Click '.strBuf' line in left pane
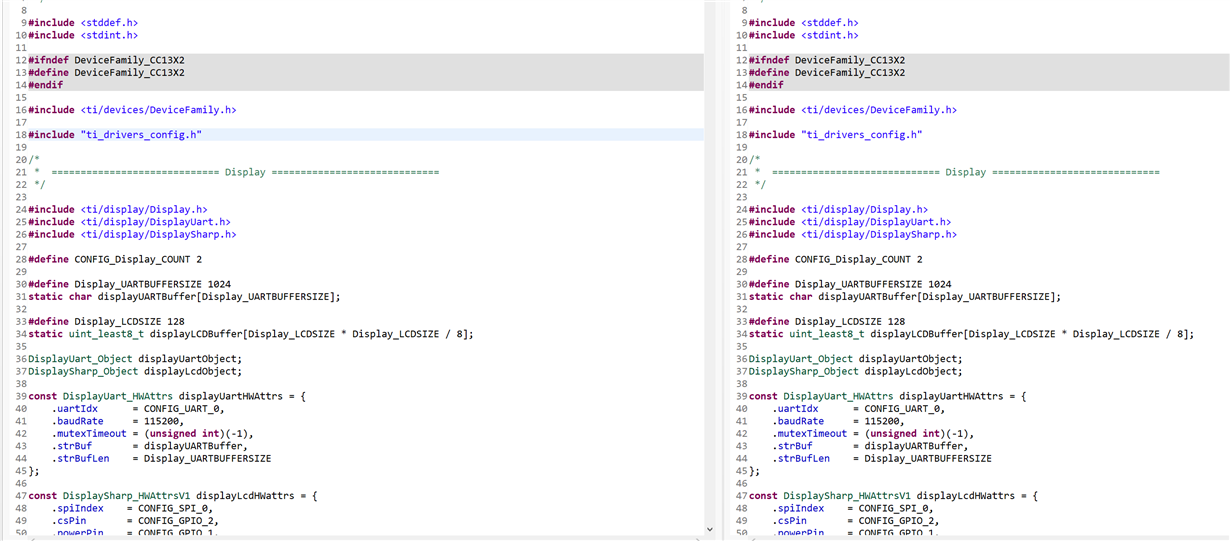 coord(149,447)
